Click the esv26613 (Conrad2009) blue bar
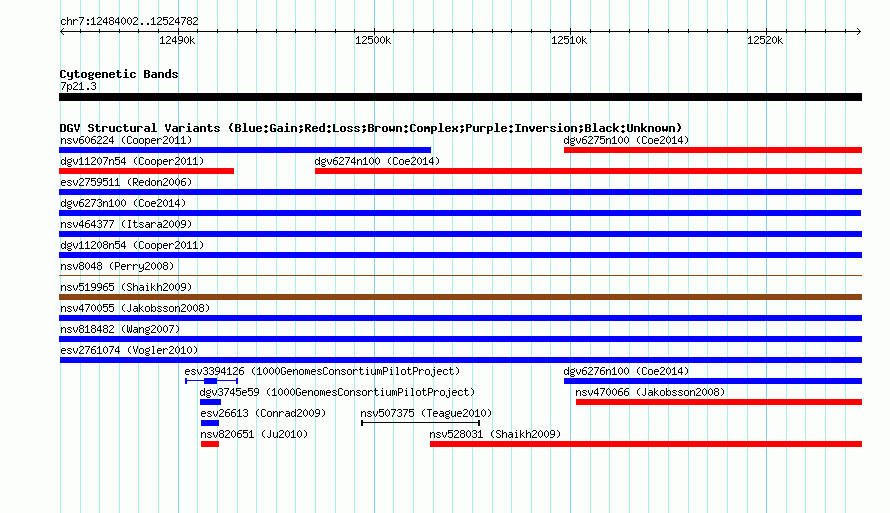The width and height of the screenshot is (890, 513). coord(210,423)
